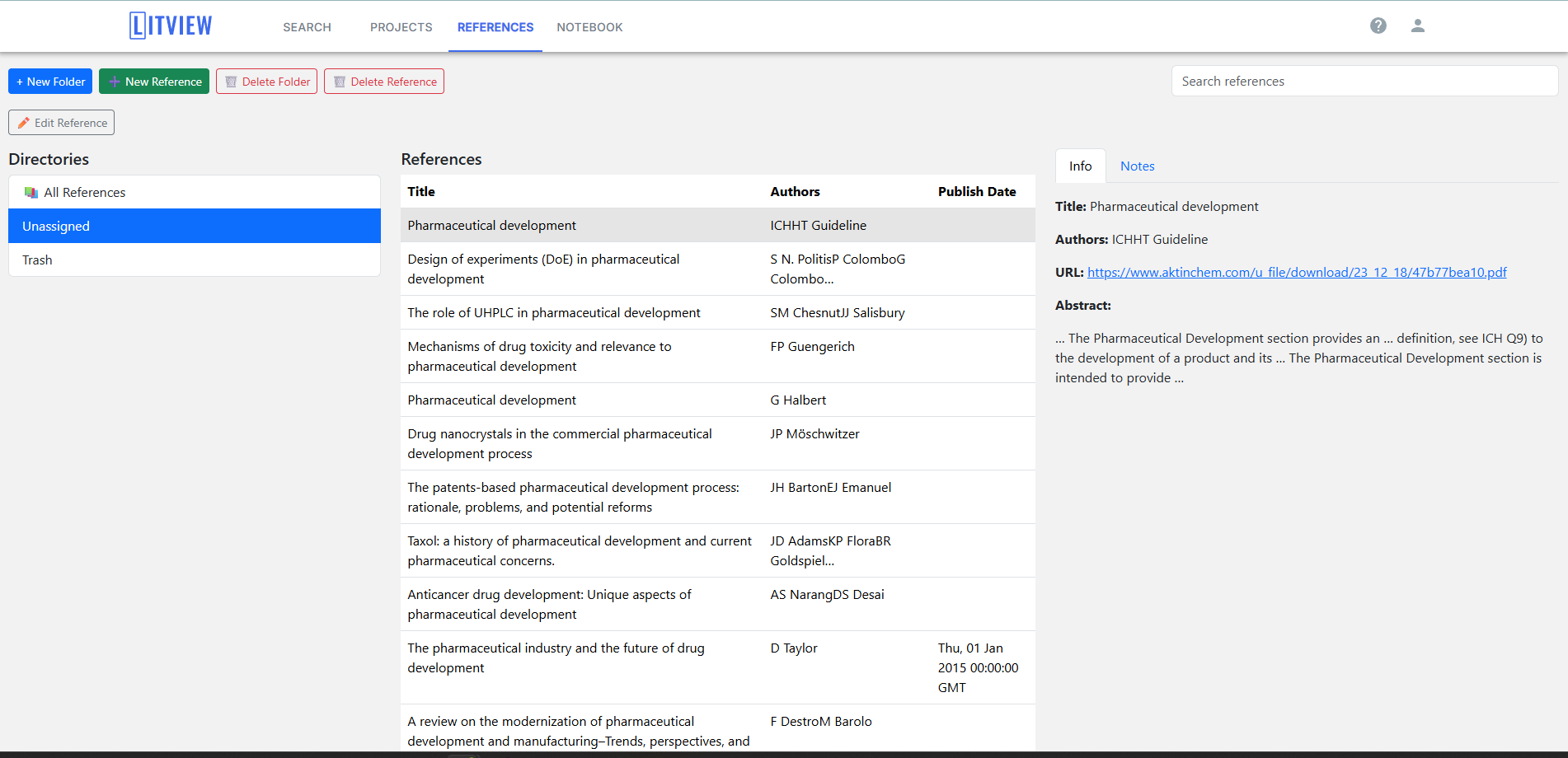Create a new folder
This screenshot has height=758, width=1568.
[x=50, y=82]
